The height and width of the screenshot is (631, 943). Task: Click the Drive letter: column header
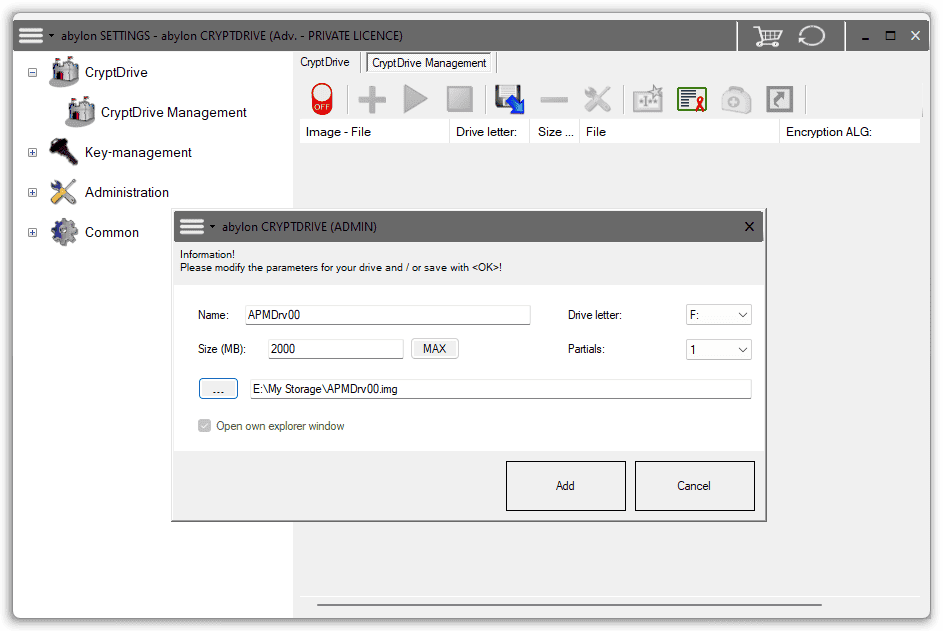click(489, 132)
